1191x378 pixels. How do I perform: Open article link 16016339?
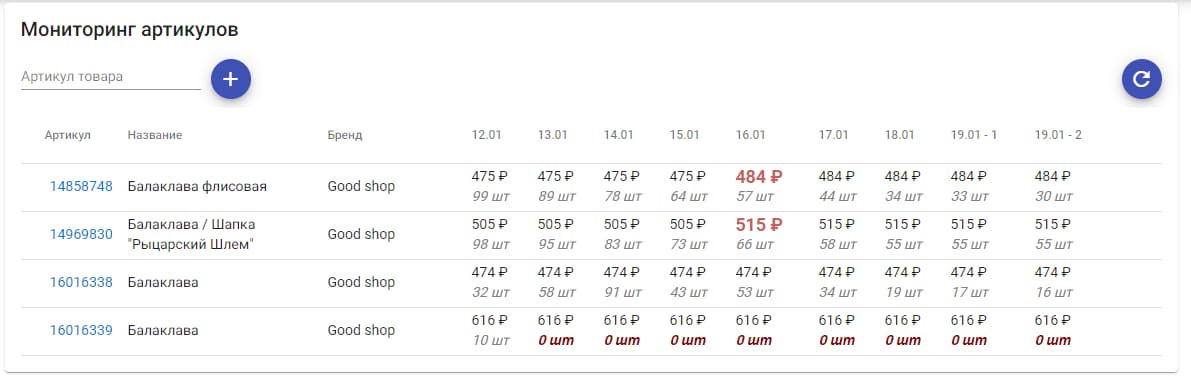(81, 330)
